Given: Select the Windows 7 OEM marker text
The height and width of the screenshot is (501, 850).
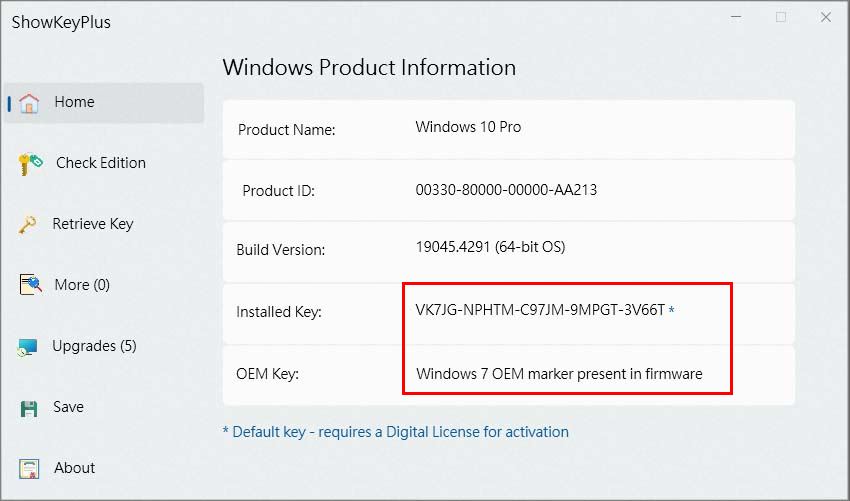Looking at the screenshot, I should tap(559, 374).
